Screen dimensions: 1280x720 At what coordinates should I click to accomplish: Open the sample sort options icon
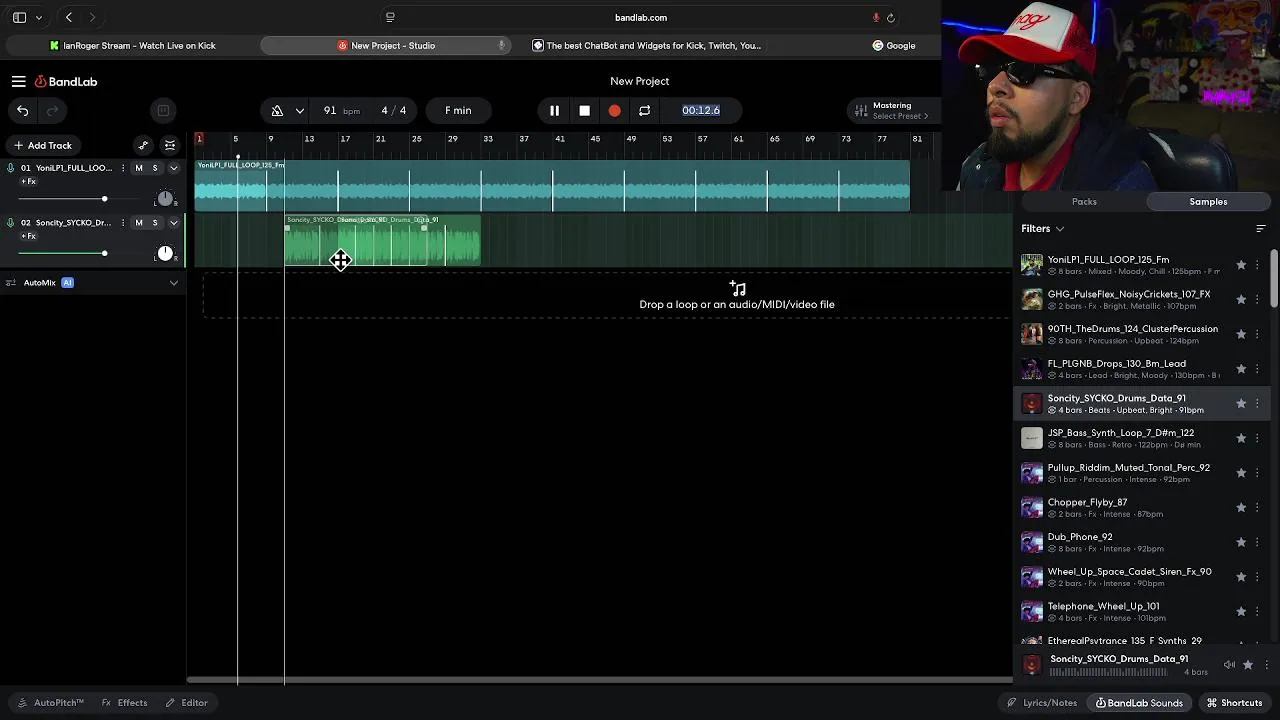pos(1260,229)
